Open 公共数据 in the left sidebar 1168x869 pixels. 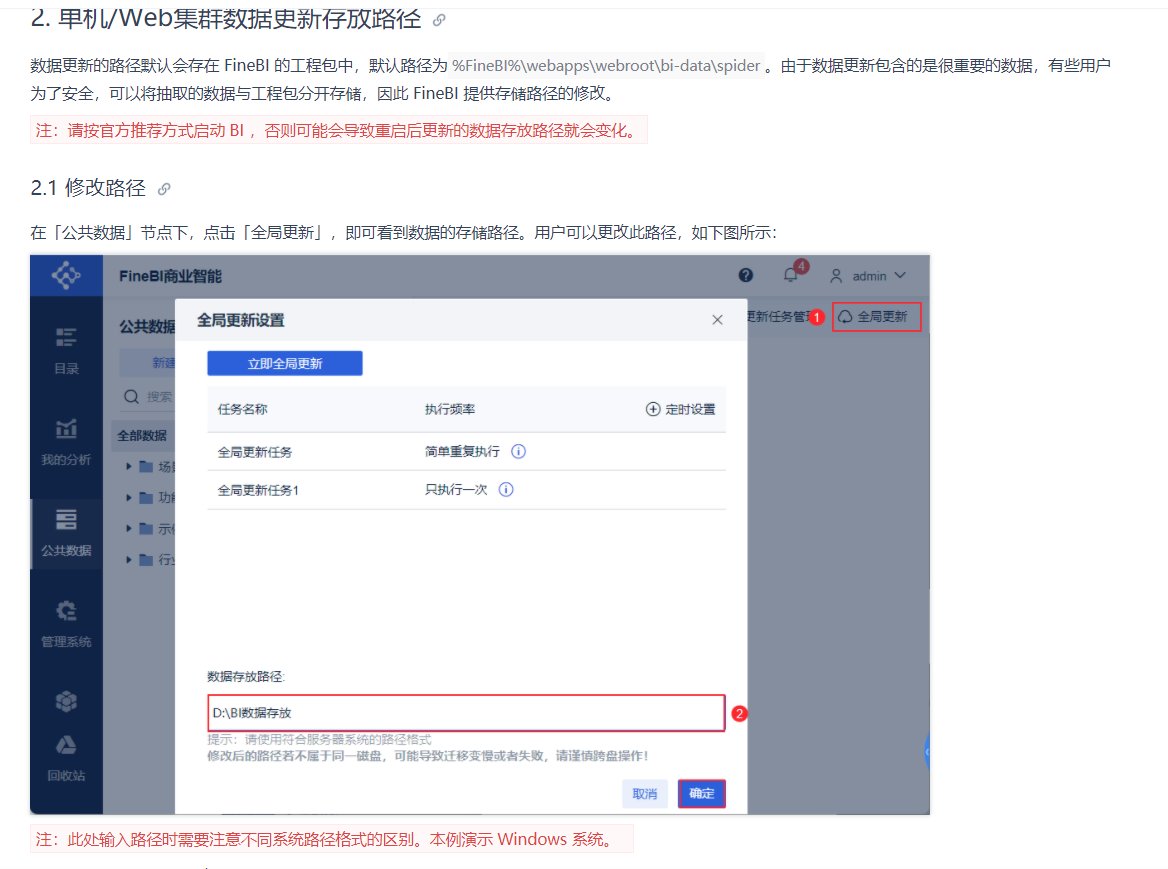point(66,533)
